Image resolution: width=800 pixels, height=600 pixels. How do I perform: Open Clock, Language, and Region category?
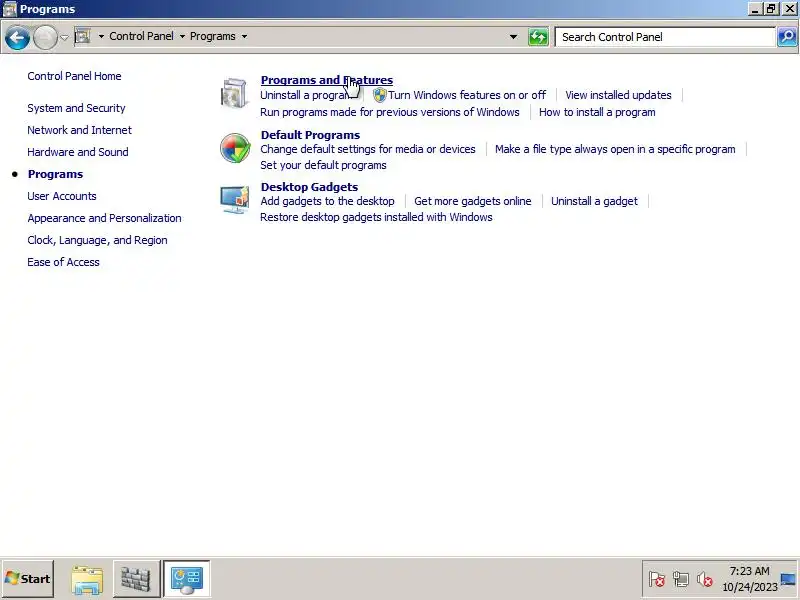click(97, 240)
